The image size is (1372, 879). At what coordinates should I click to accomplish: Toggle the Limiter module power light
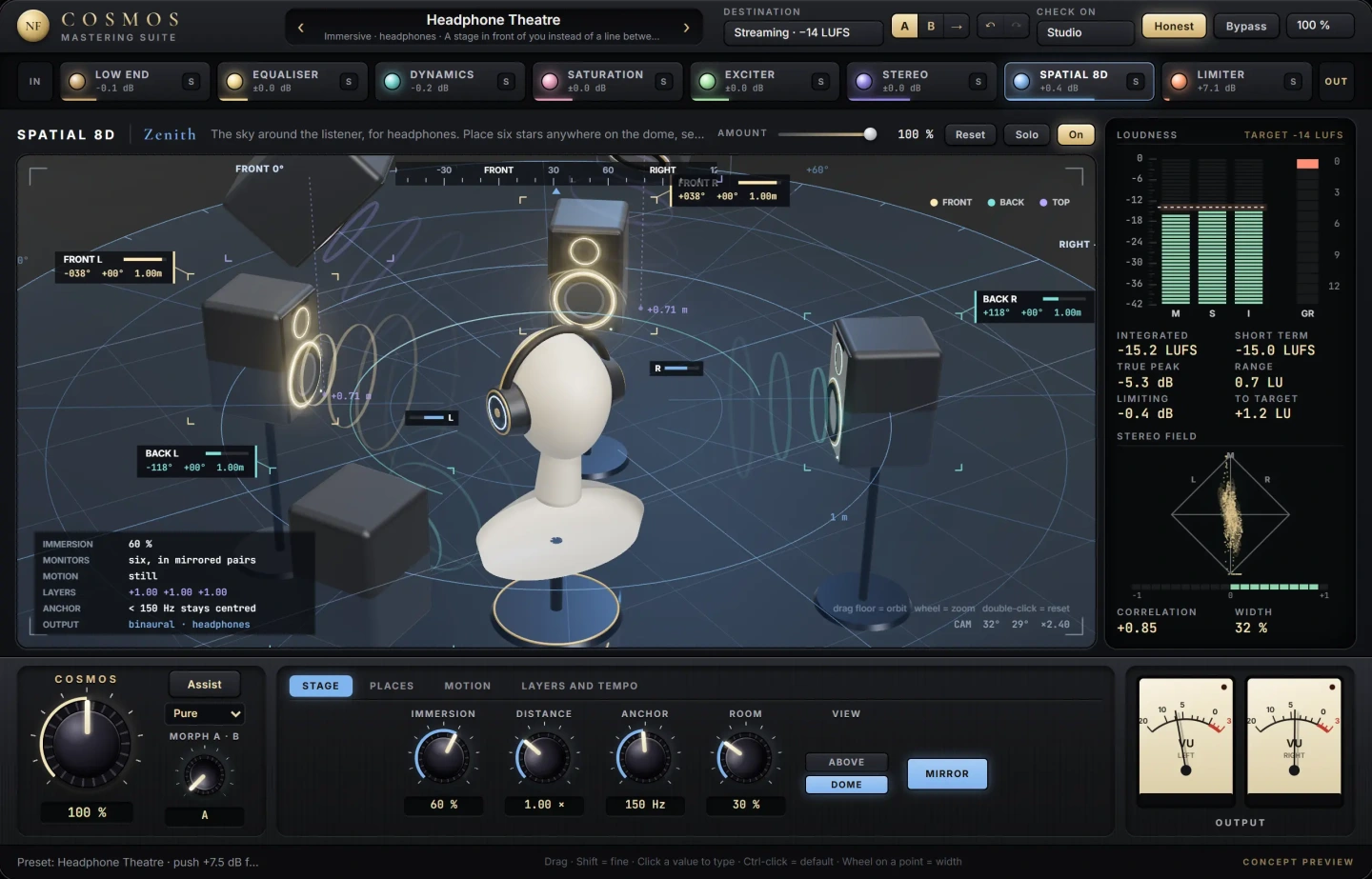pos(1180,82)
